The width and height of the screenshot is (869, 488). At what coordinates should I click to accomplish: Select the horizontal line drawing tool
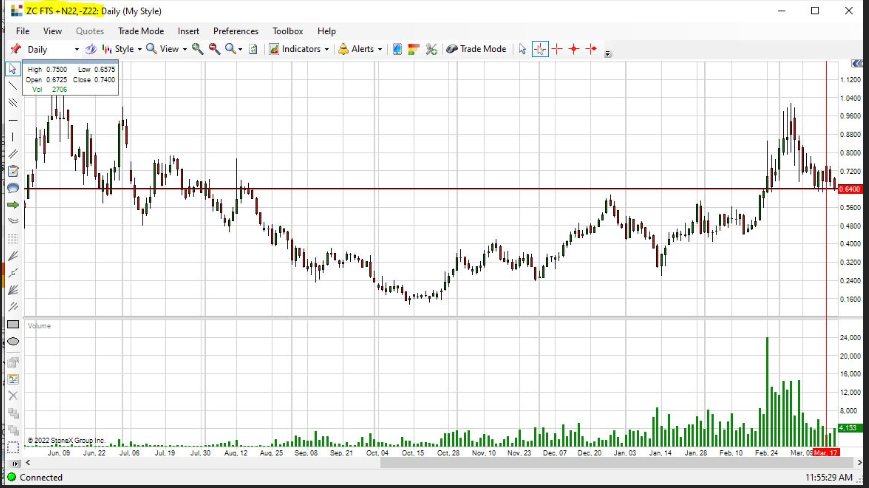coord(13,119)
